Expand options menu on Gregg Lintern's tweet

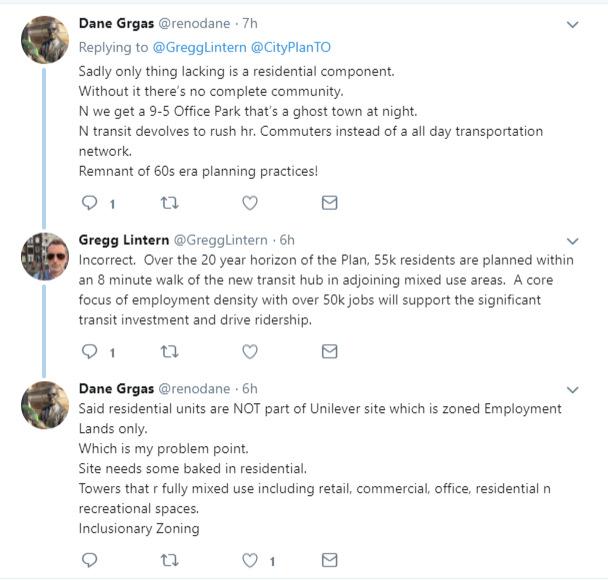point(572,241)
